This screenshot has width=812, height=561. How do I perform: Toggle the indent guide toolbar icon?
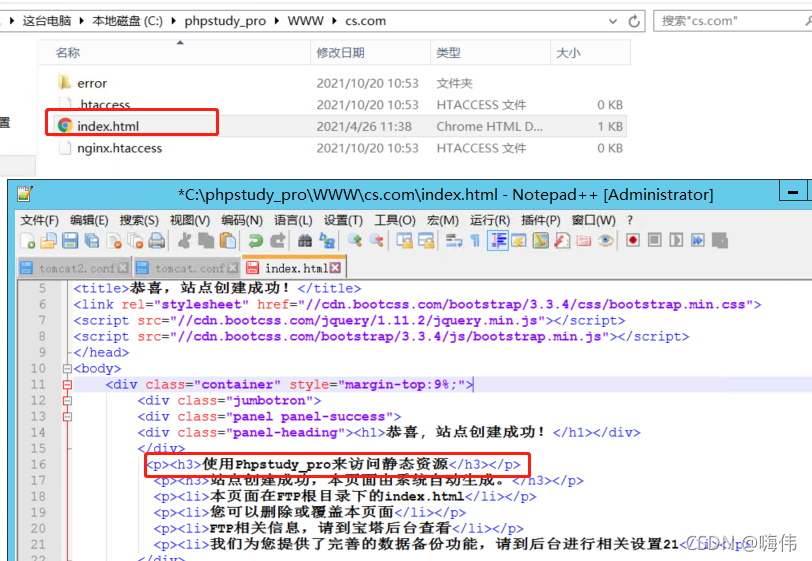coord(498,240)
